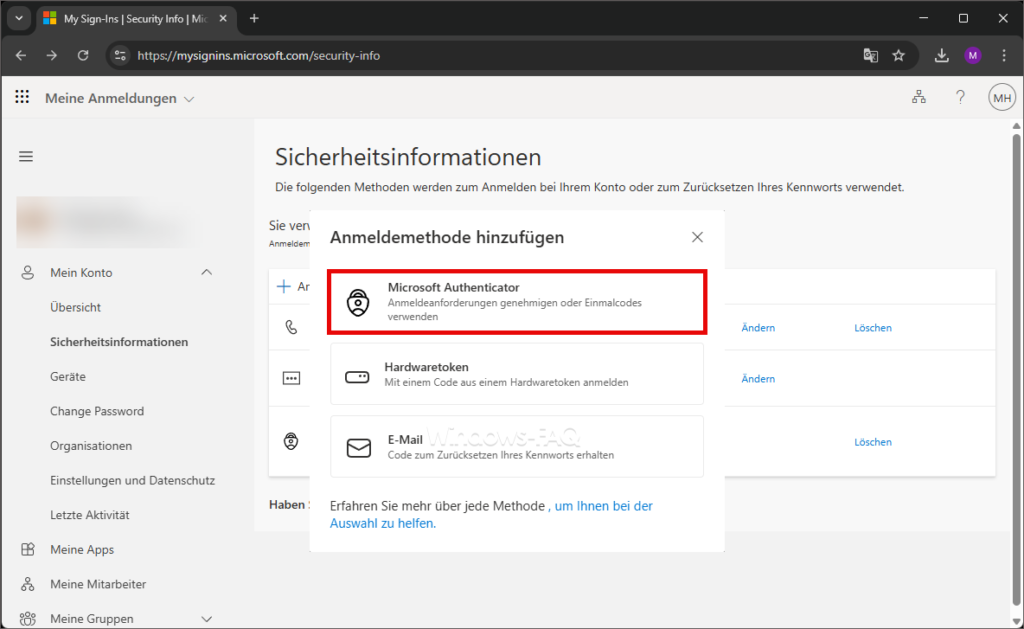Collapse the Mein Konto section
Image resolution: width=1024 pixels, height=629 pixels.
(206, 272)
